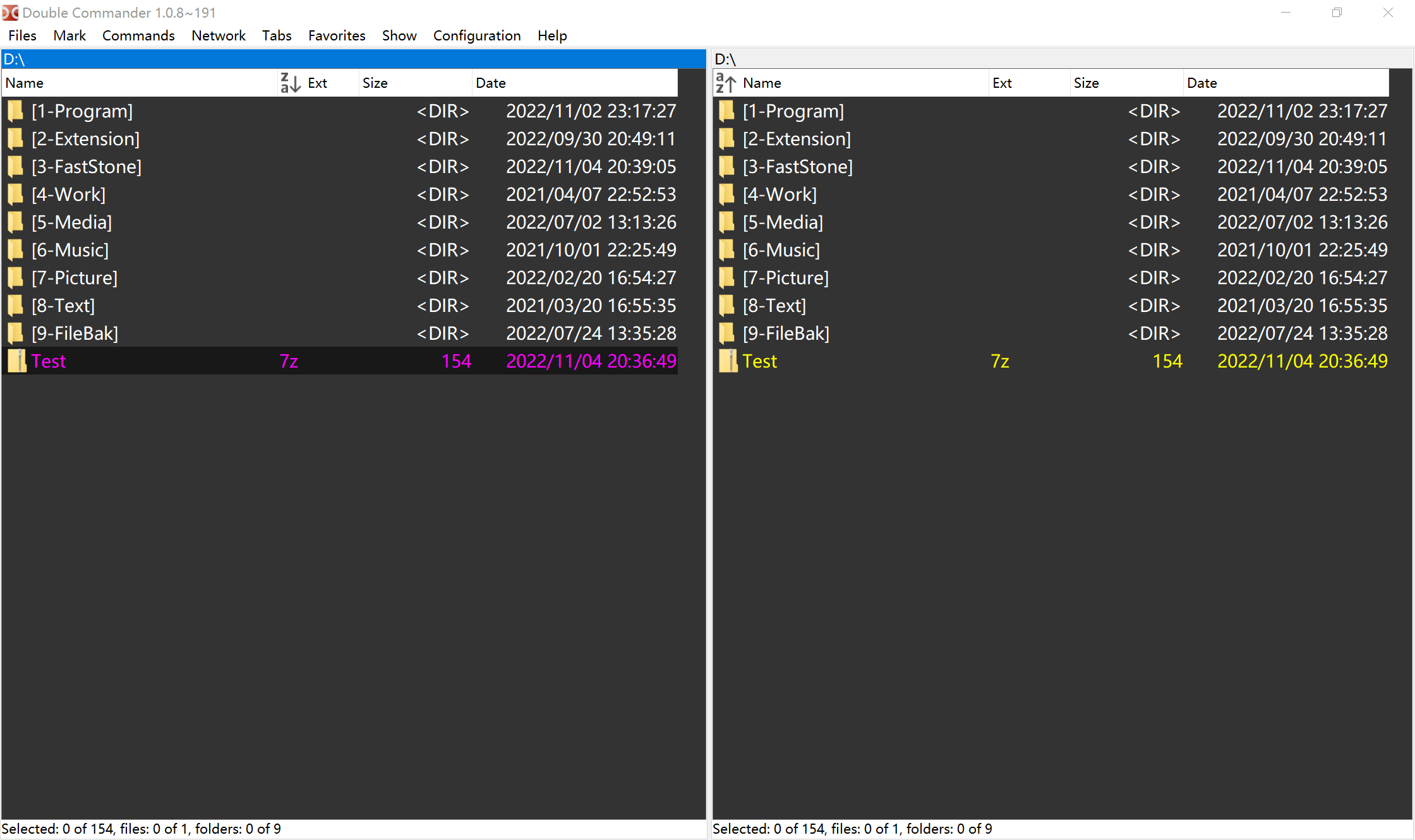Screen dimensions: 1415x840
Task: Click the folder icon for [1-Program] in left panel
Action: 16,111
